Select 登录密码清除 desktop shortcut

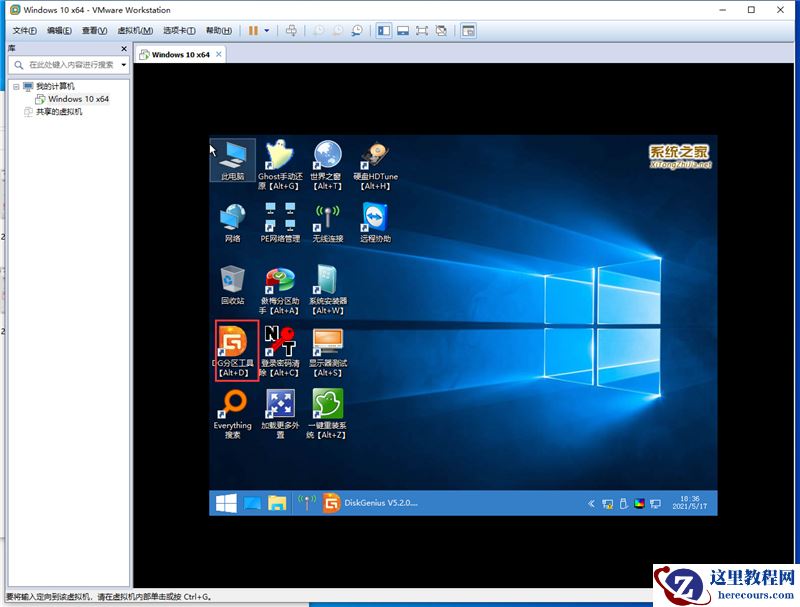click(x=279, y=343)
